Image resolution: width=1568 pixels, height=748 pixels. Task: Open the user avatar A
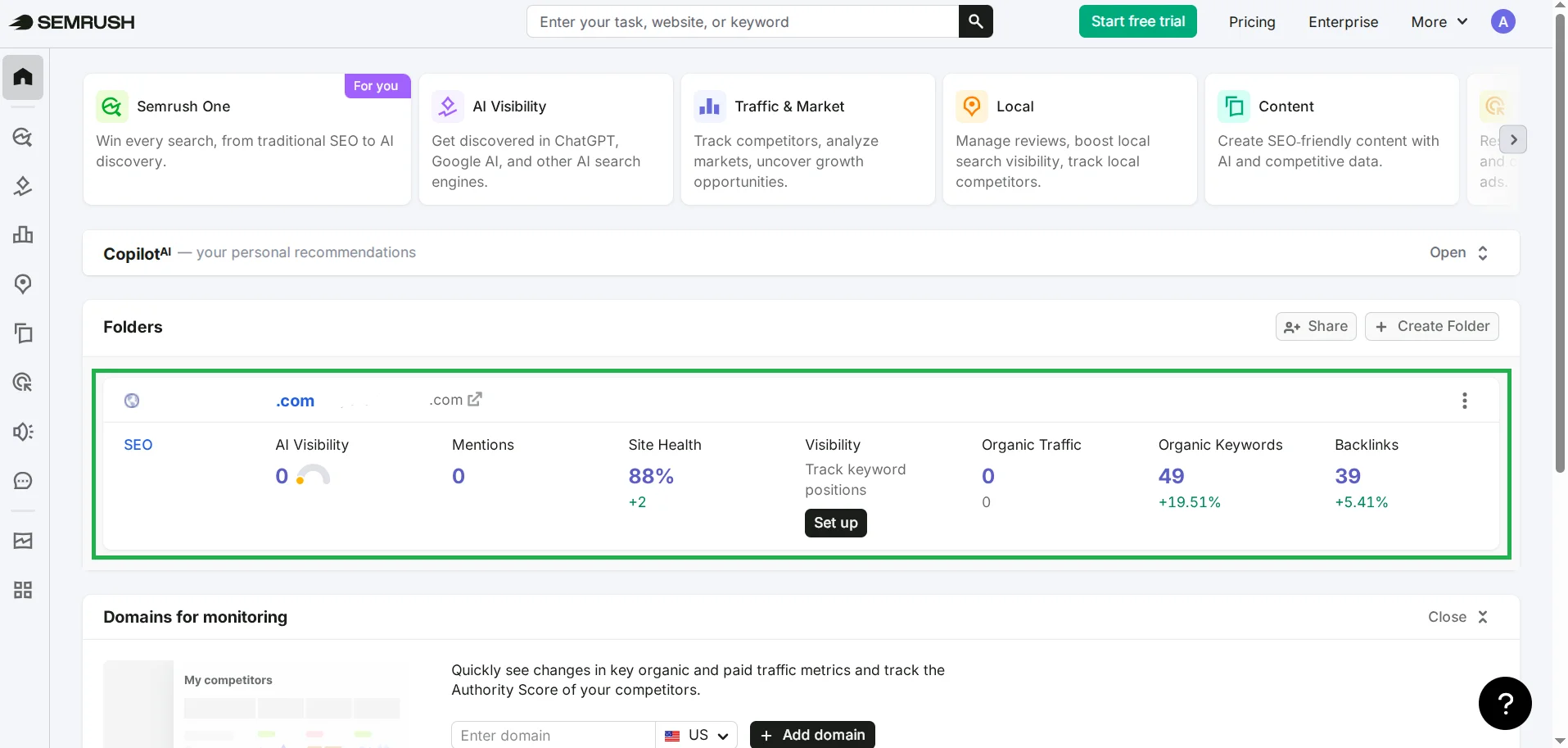coord(1502,22)
